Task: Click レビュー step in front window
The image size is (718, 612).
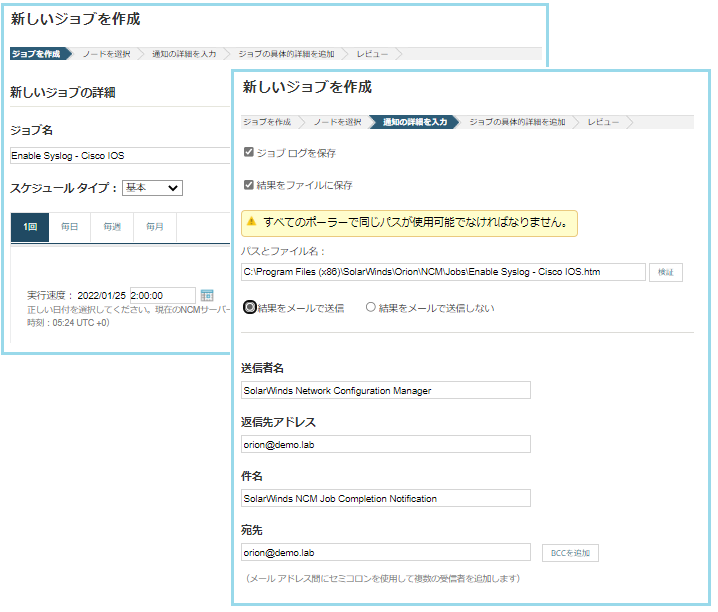Action: [x=603, y=122]
